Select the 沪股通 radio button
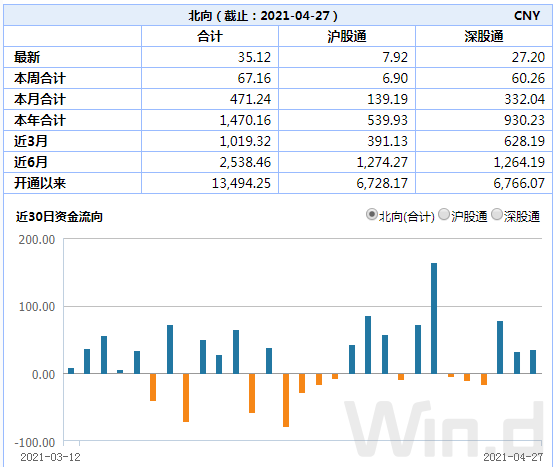The height and width of the screenshot is (467, 554). click(444, 214)
